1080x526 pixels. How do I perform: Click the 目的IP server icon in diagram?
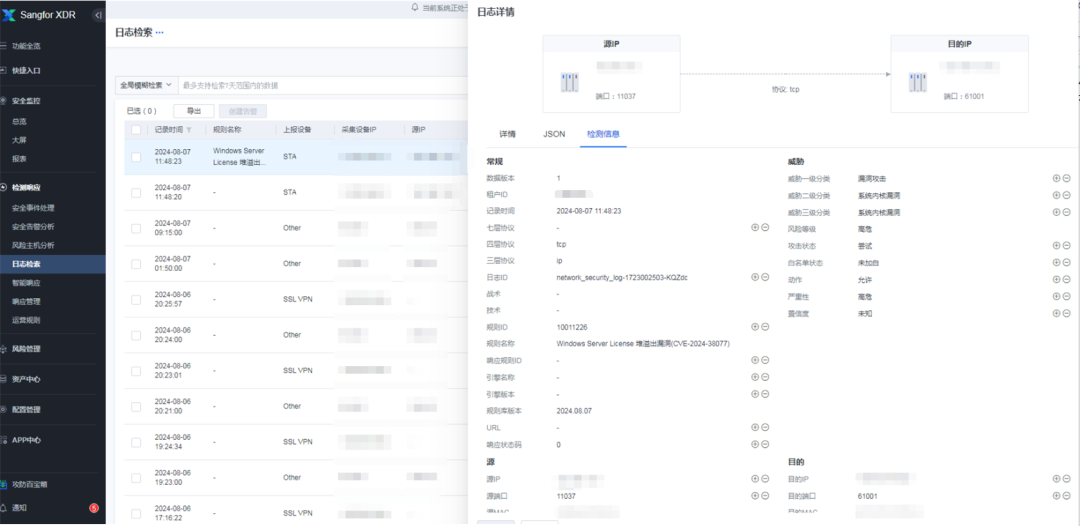click(917, 83)
